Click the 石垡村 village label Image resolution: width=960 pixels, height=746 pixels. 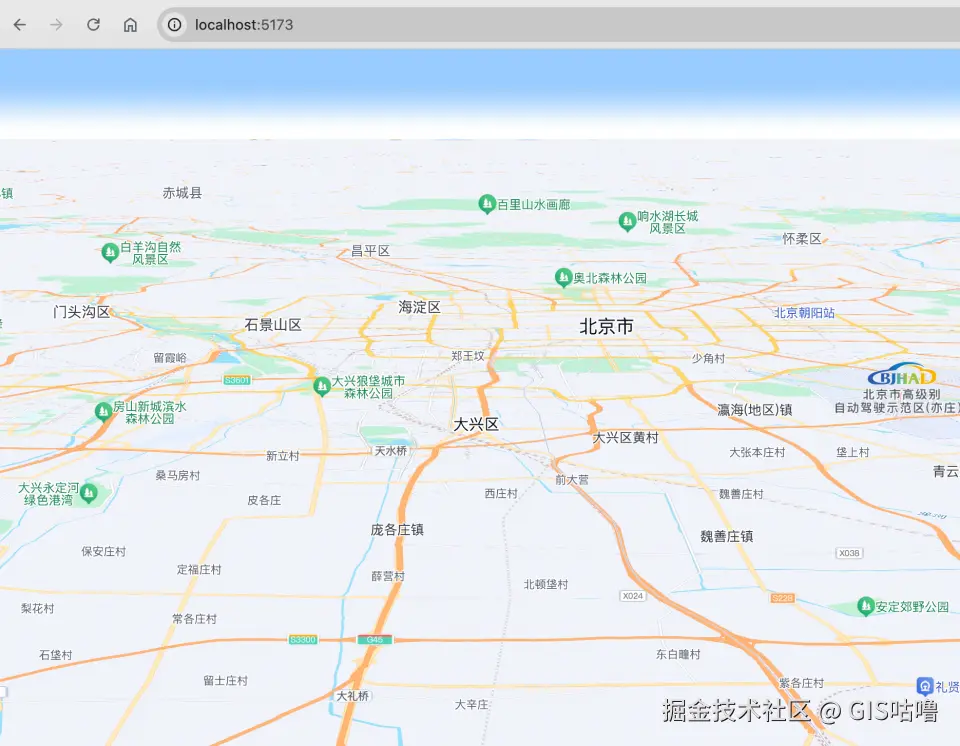(x=56, y=655)
